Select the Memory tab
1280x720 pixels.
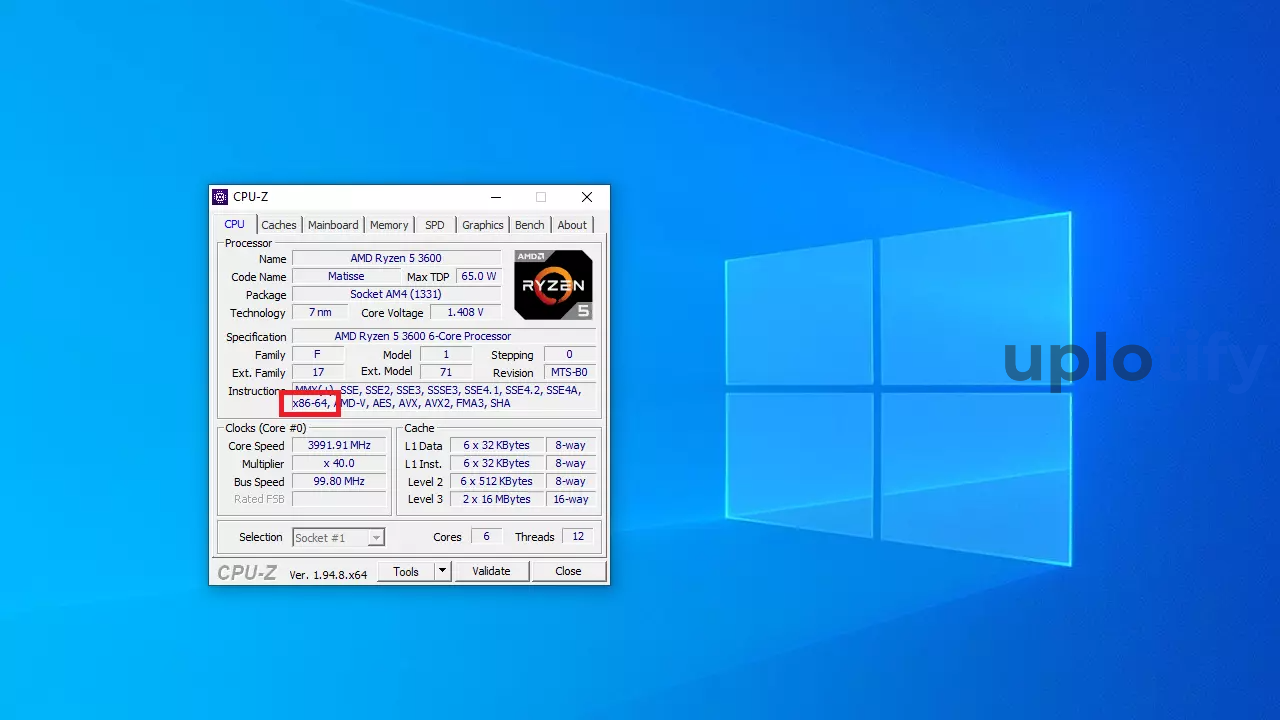[389, 225]
